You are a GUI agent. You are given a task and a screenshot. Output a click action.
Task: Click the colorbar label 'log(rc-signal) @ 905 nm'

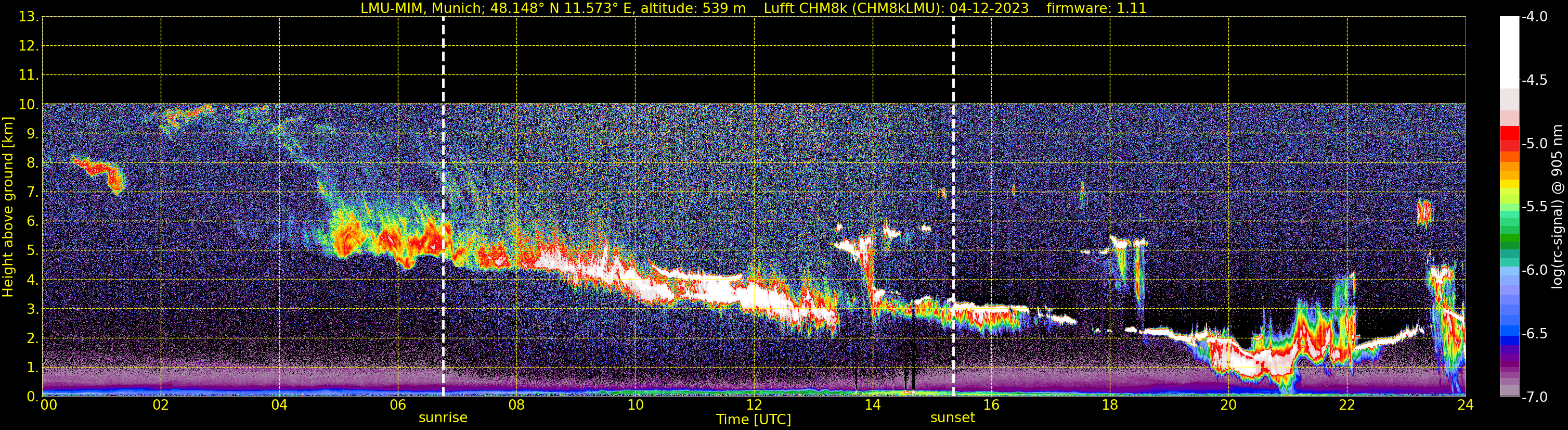click(x=1557, y=207)
